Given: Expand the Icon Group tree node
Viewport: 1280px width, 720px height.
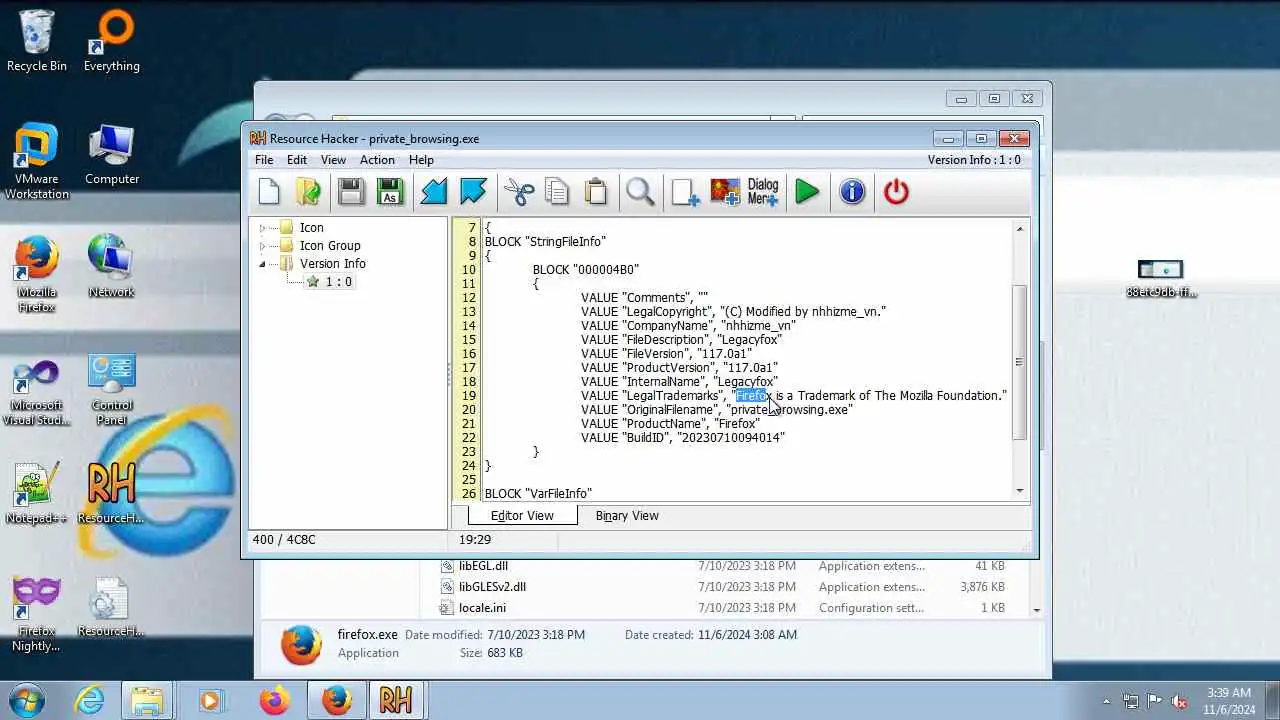Looking at the screenshot, I should pyautogui.click(x=262, y=246).
